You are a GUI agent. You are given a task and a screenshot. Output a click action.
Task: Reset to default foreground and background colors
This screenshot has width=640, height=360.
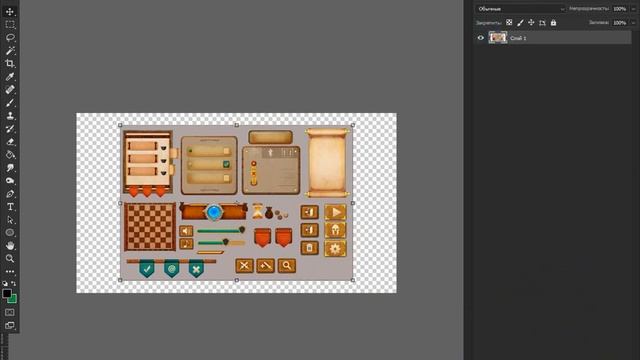point(5,283)
